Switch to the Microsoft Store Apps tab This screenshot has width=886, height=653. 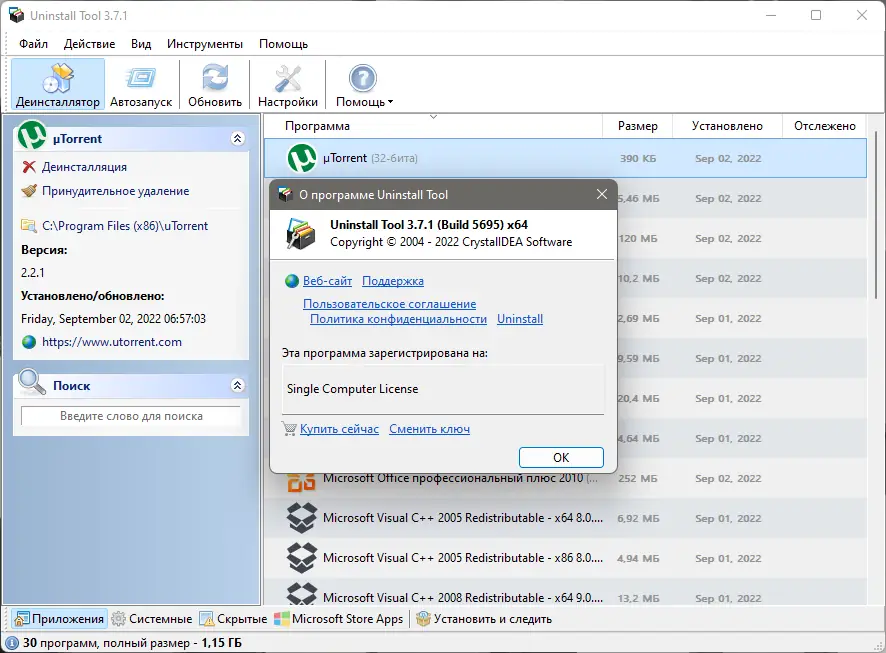pos(339,619)
